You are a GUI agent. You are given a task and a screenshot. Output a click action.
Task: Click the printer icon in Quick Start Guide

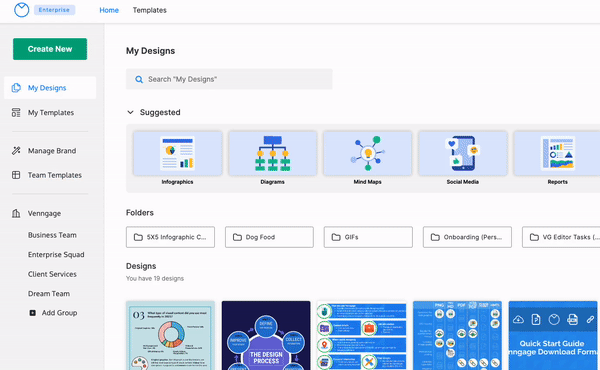tap(572, 319)
